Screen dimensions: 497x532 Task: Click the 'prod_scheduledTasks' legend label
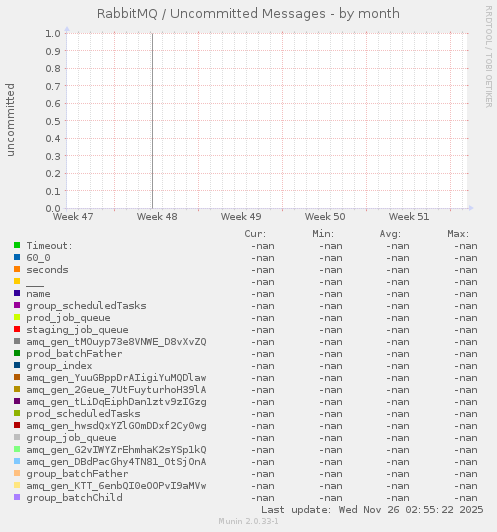[83, 414]
